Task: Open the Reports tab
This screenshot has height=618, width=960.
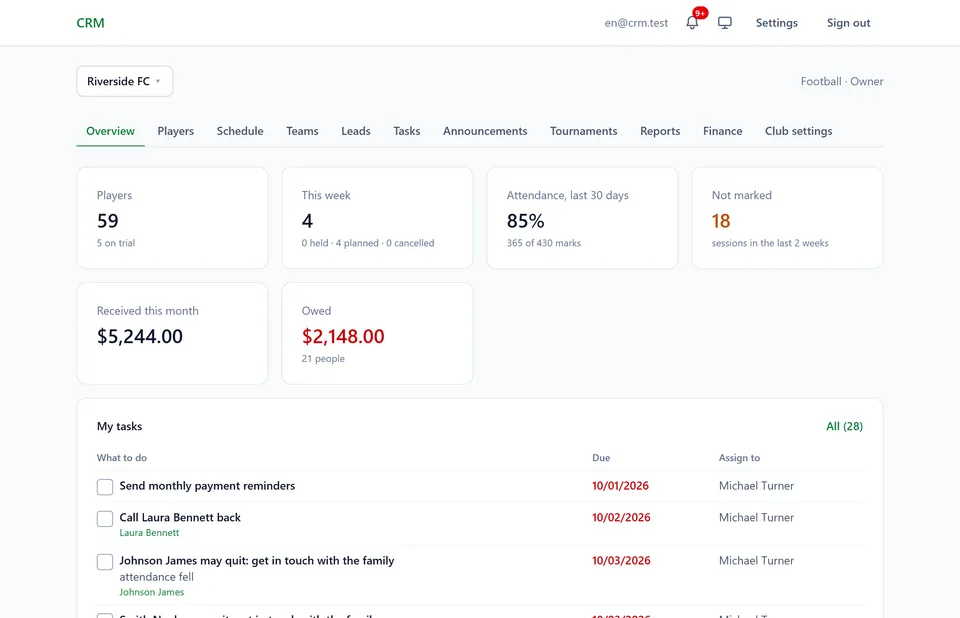Action: (660, 131)
